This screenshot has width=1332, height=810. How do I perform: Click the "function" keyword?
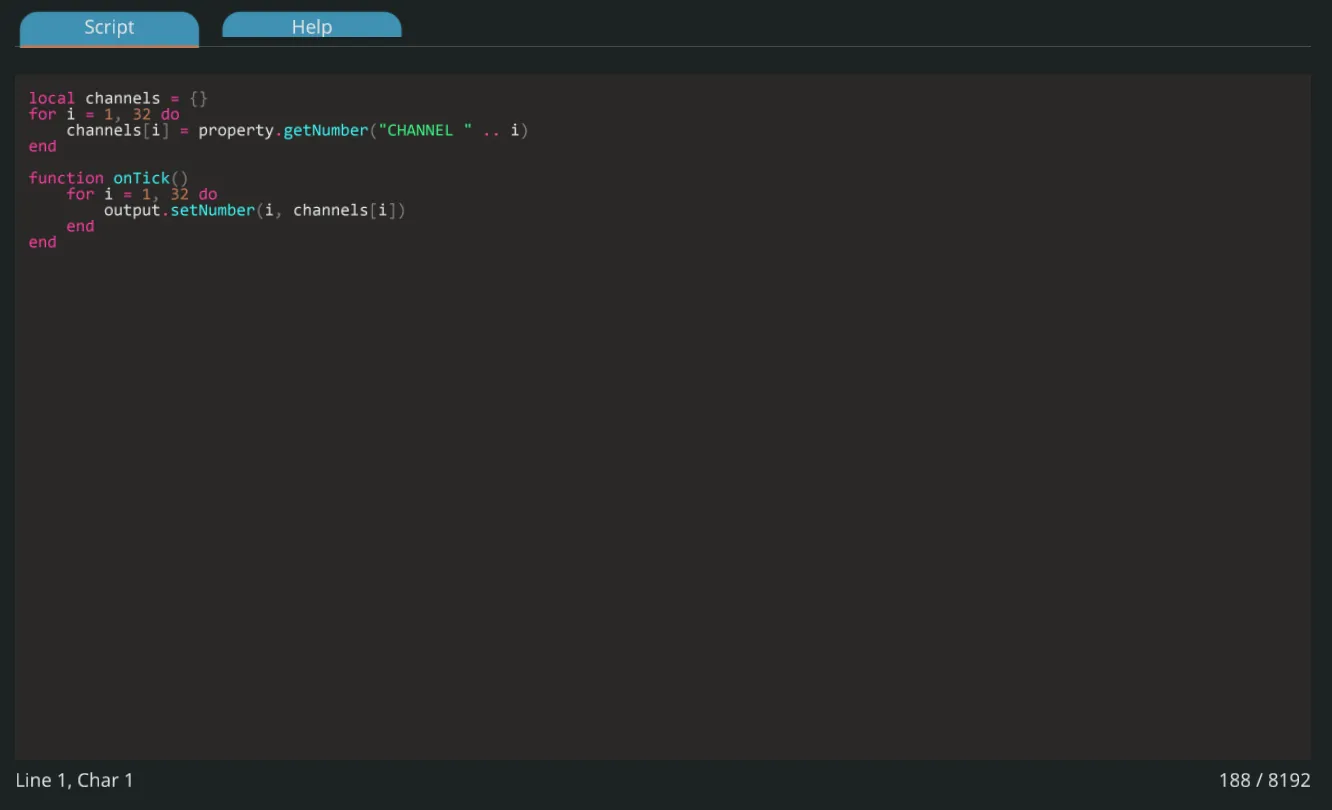[65, 178]
